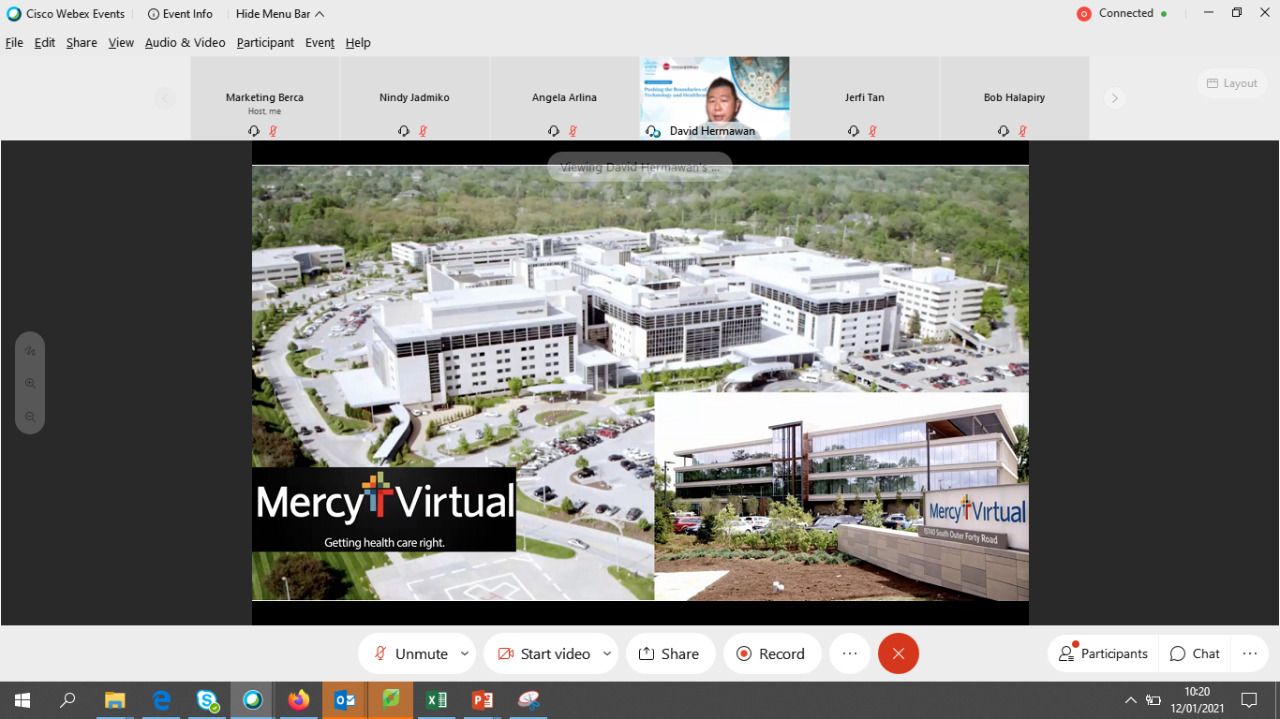Select Nindy Jadmiko participant tile
The width and height of the screenshot is (1280, 719).
pyautogui.click(x=415, y=98)
